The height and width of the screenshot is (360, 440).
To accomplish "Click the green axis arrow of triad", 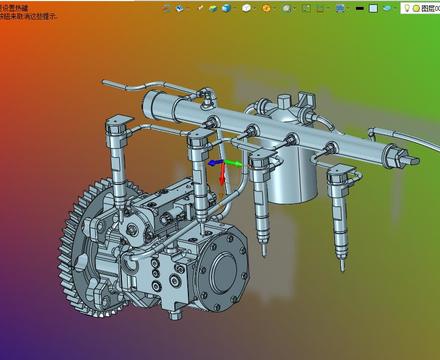I will point(235,163).
